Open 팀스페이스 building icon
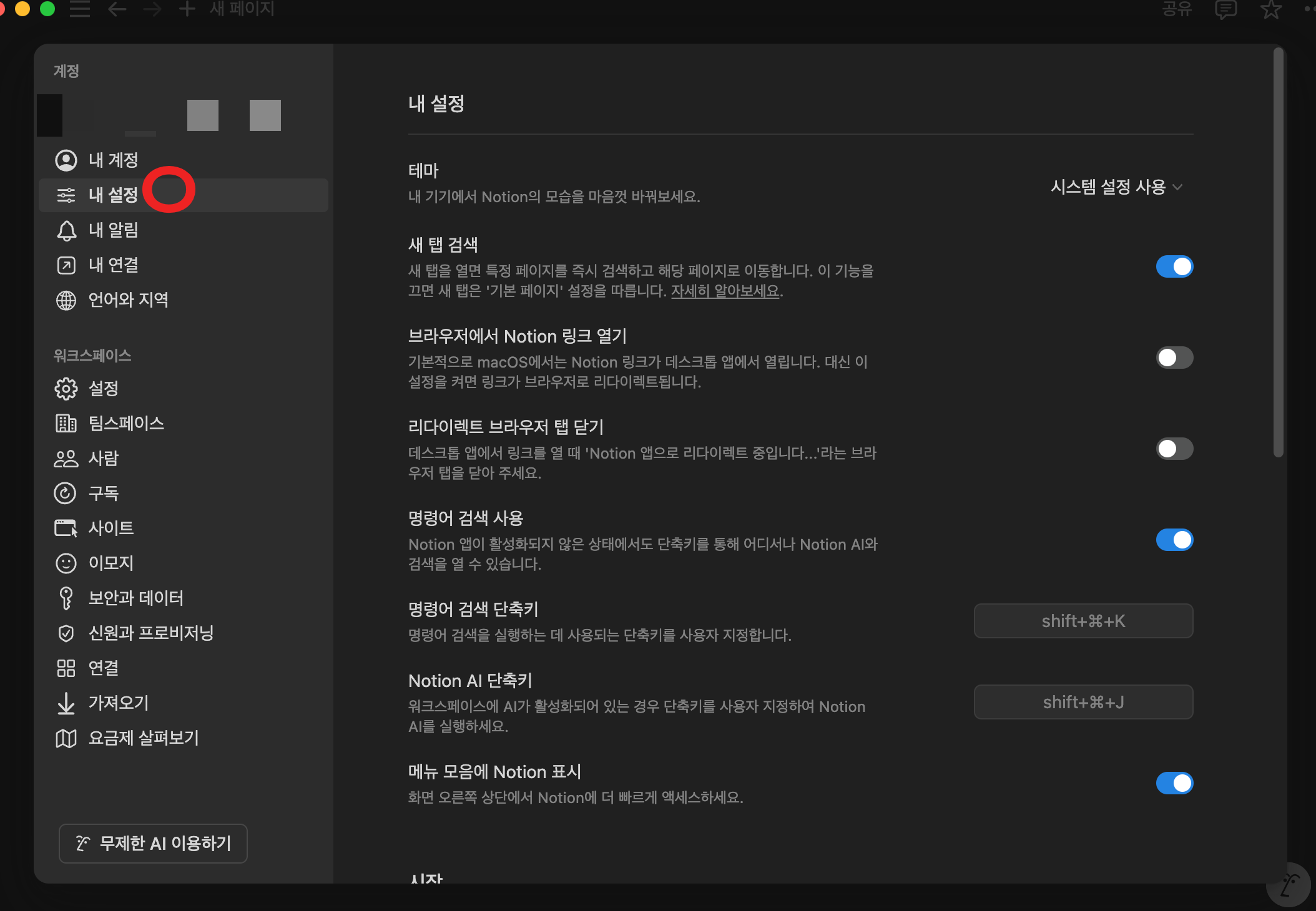This screenshot has width=1316, height=911. pos(66,424)
